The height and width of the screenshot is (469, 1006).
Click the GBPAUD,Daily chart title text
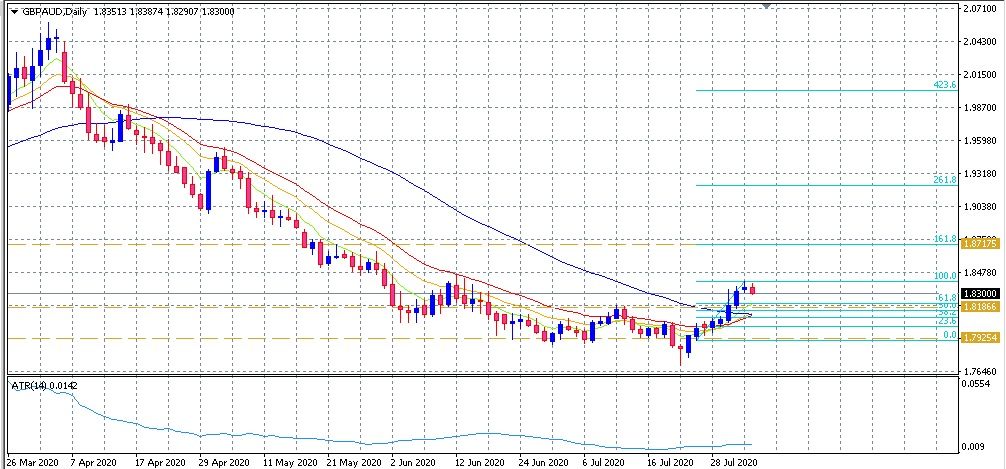pyautogui.click(x=54, y=11)
